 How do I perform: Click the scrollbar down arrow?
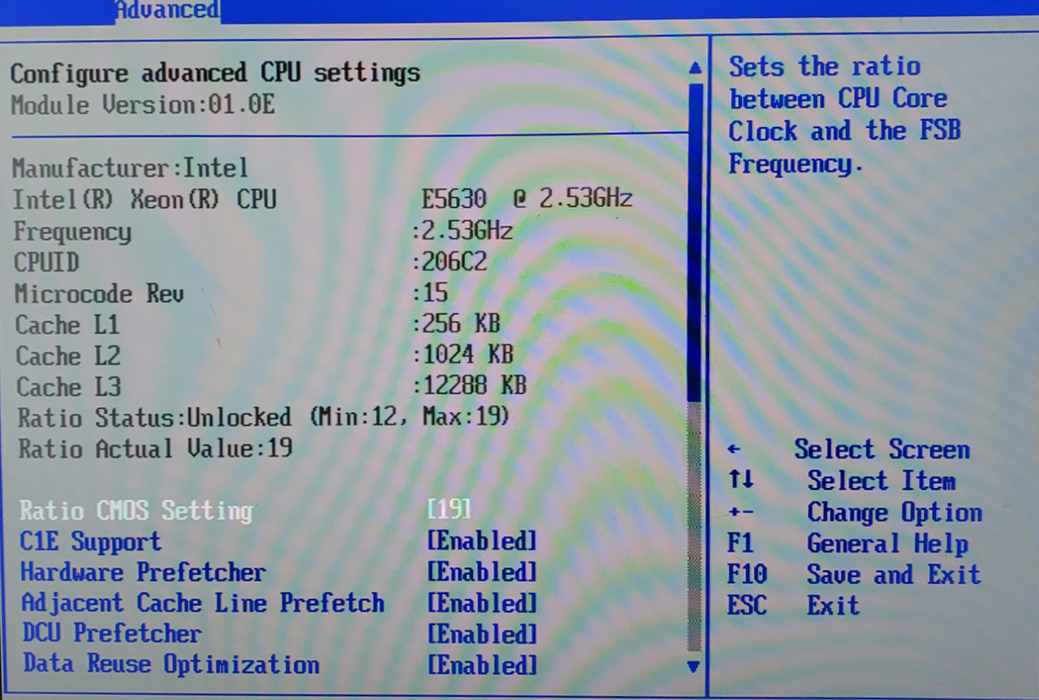pyautogui.click(x=694, y=666)
